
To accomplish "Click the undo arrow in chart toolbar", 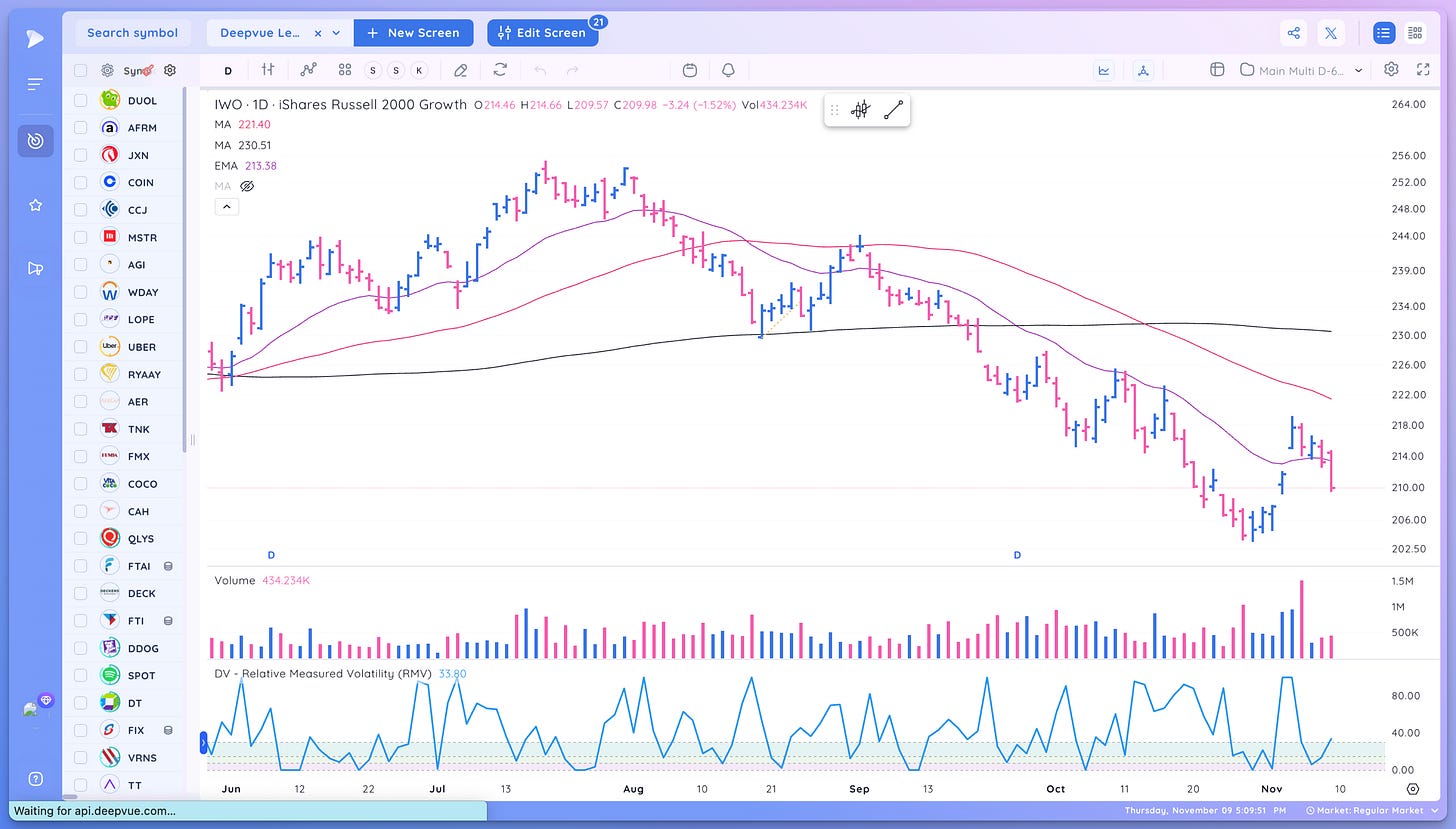I will tap(540, 70).
